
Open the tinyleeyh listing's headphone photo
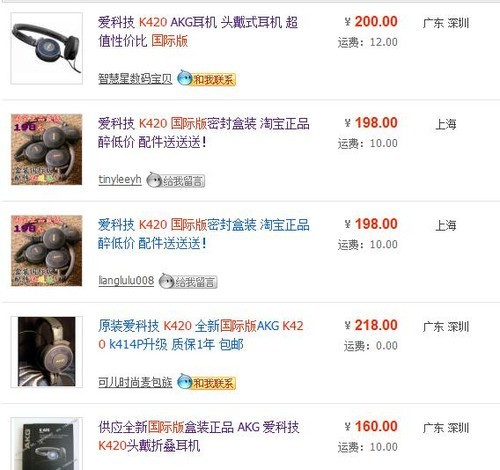[x=47, y=149]
